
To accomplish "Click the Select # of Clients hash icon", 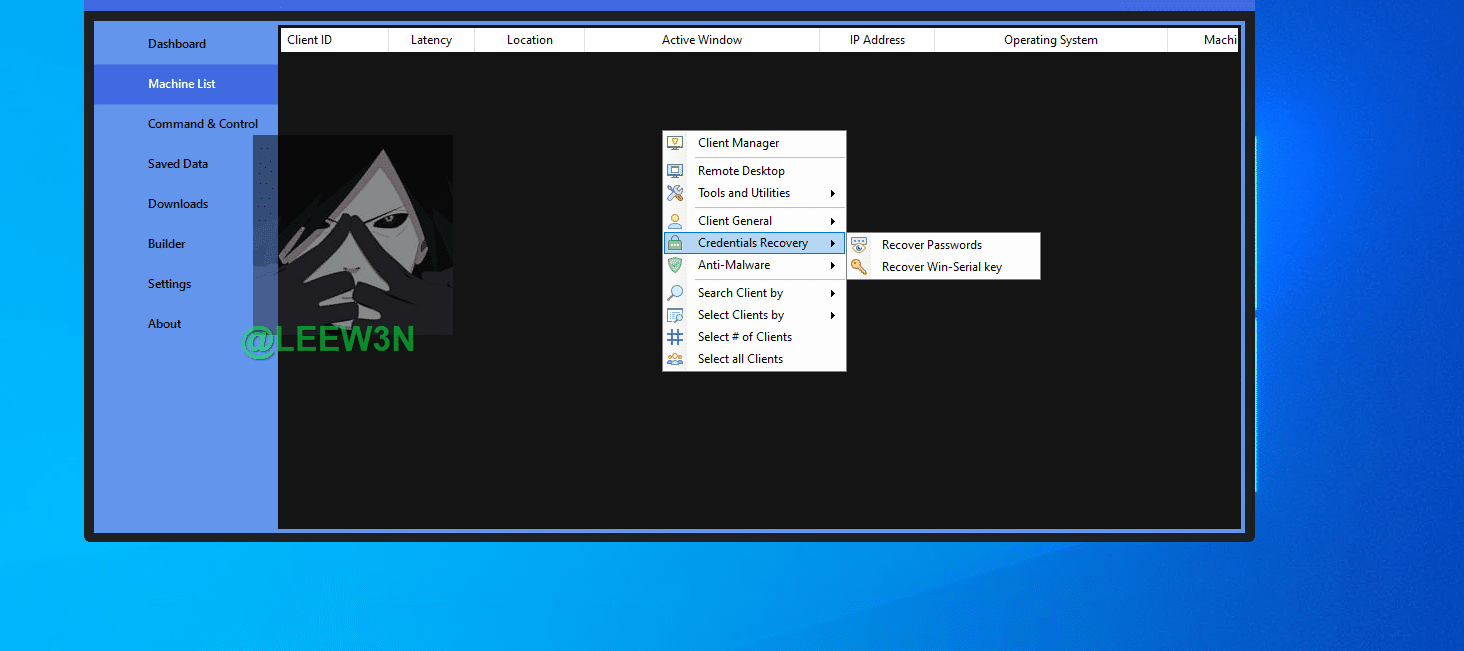I will pos(675,337).
